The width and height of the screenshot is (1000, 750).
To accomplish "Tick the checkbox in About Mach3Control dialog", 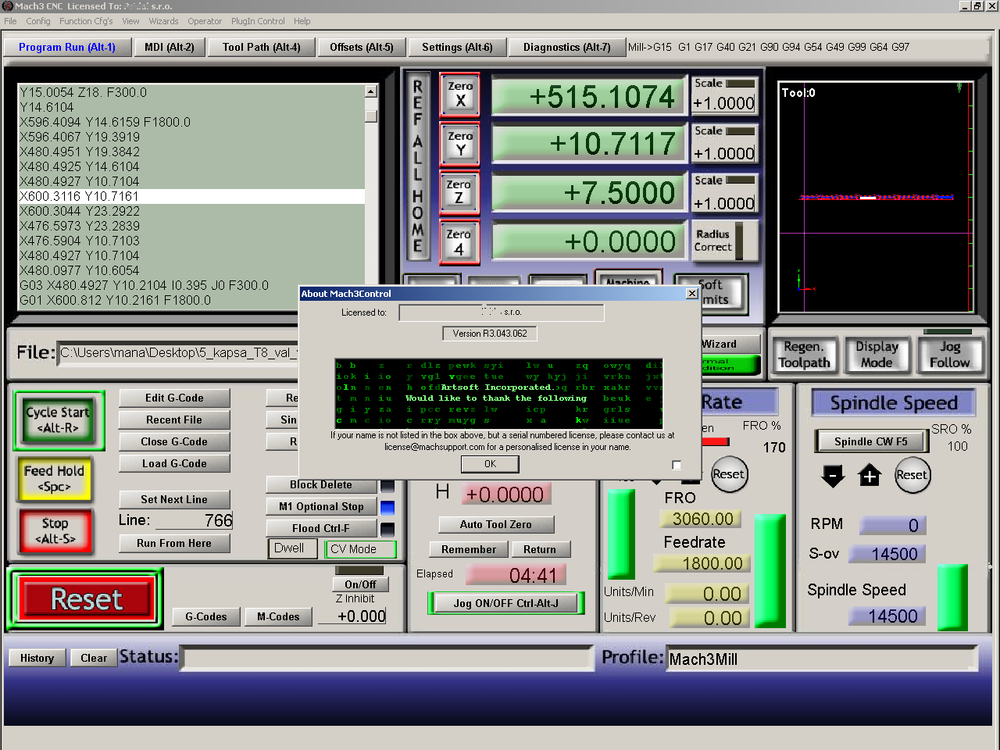I will [x=677, y=465].
